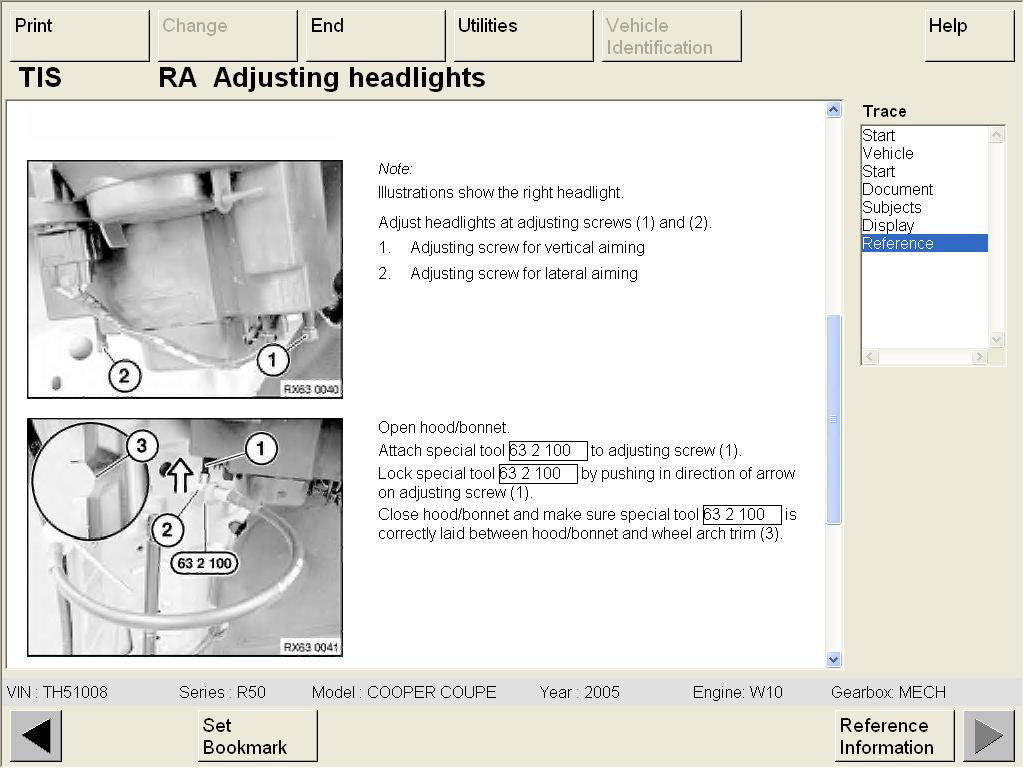Select Subjects in the Trace list
The width and height of the screenshot is (1024, 768).
pos(892,207)
